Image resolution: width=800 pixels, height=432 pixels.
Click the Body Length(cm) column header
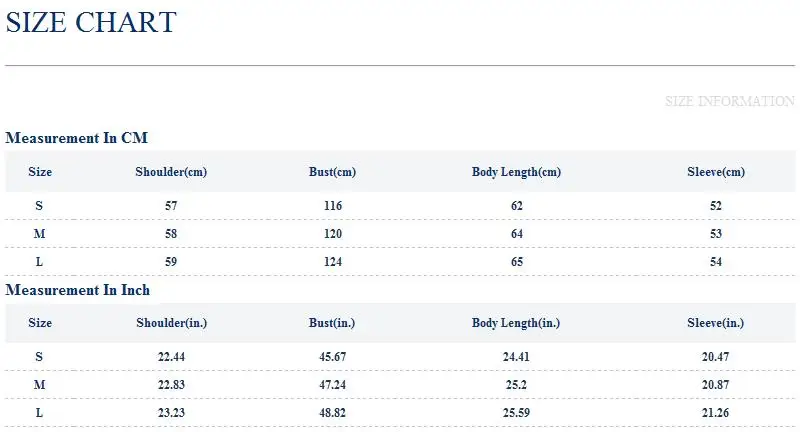pyautogui.click(x=516, y=172)
